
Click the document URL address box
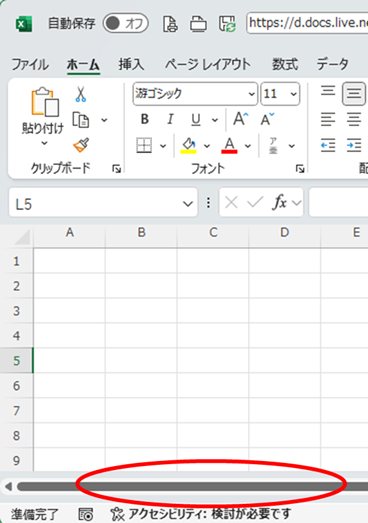307,23
